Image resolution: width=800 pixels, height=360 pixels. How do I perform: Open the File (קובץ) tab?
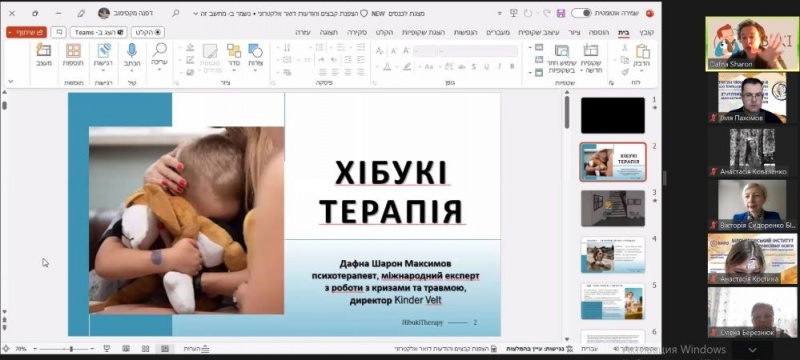coord(647,32)
